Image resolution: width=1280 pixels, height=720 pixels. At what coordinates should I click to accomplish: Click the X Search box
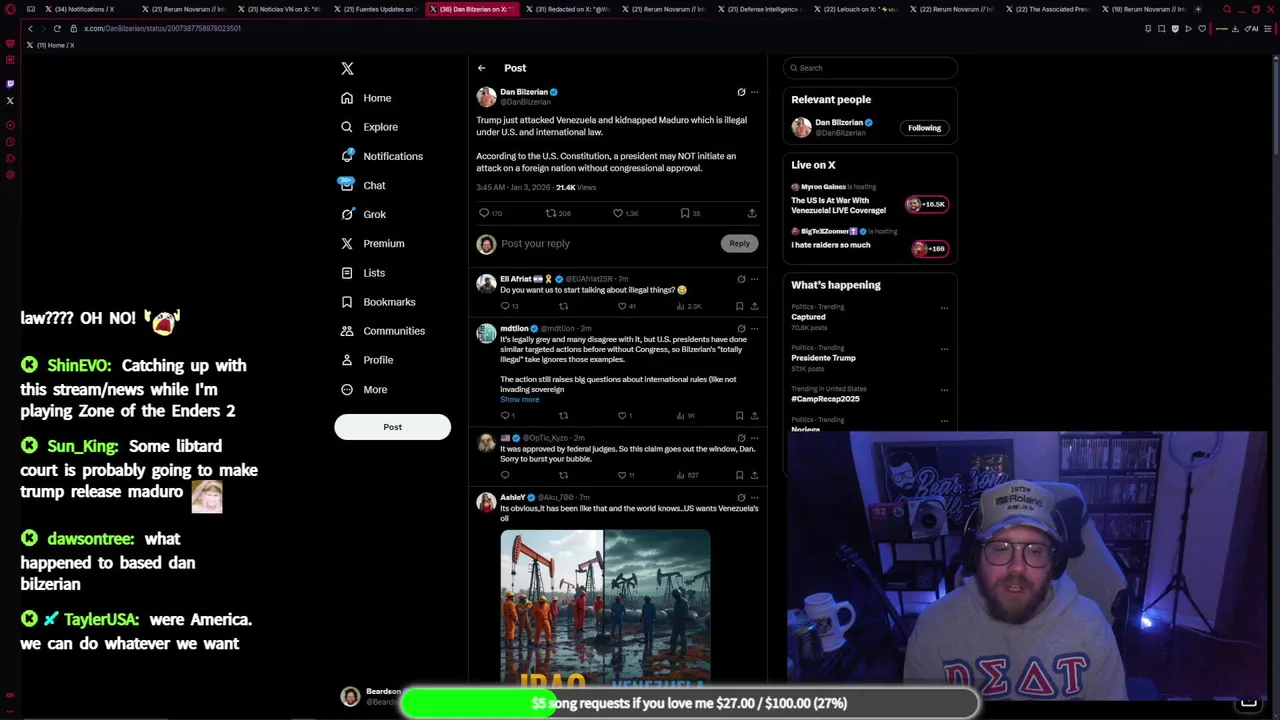click(870, 68)
